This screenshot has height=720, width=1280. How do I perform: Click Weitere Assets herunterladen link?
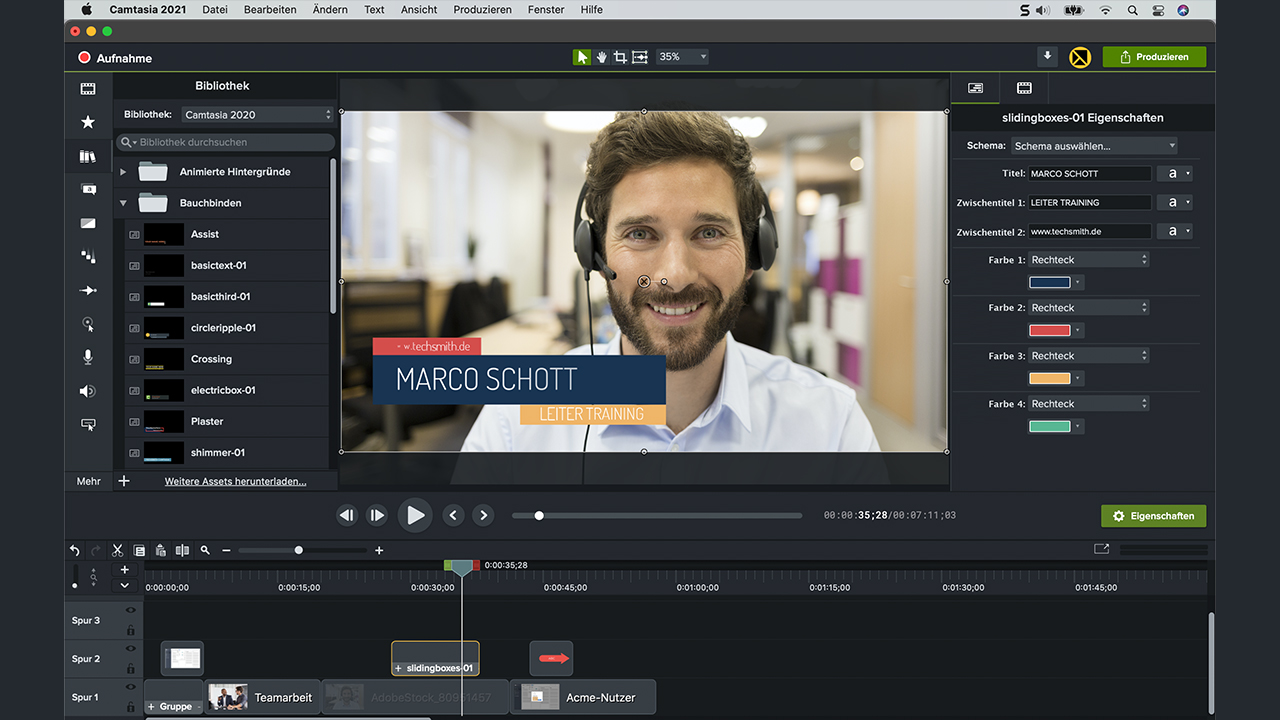coord(235,481)
